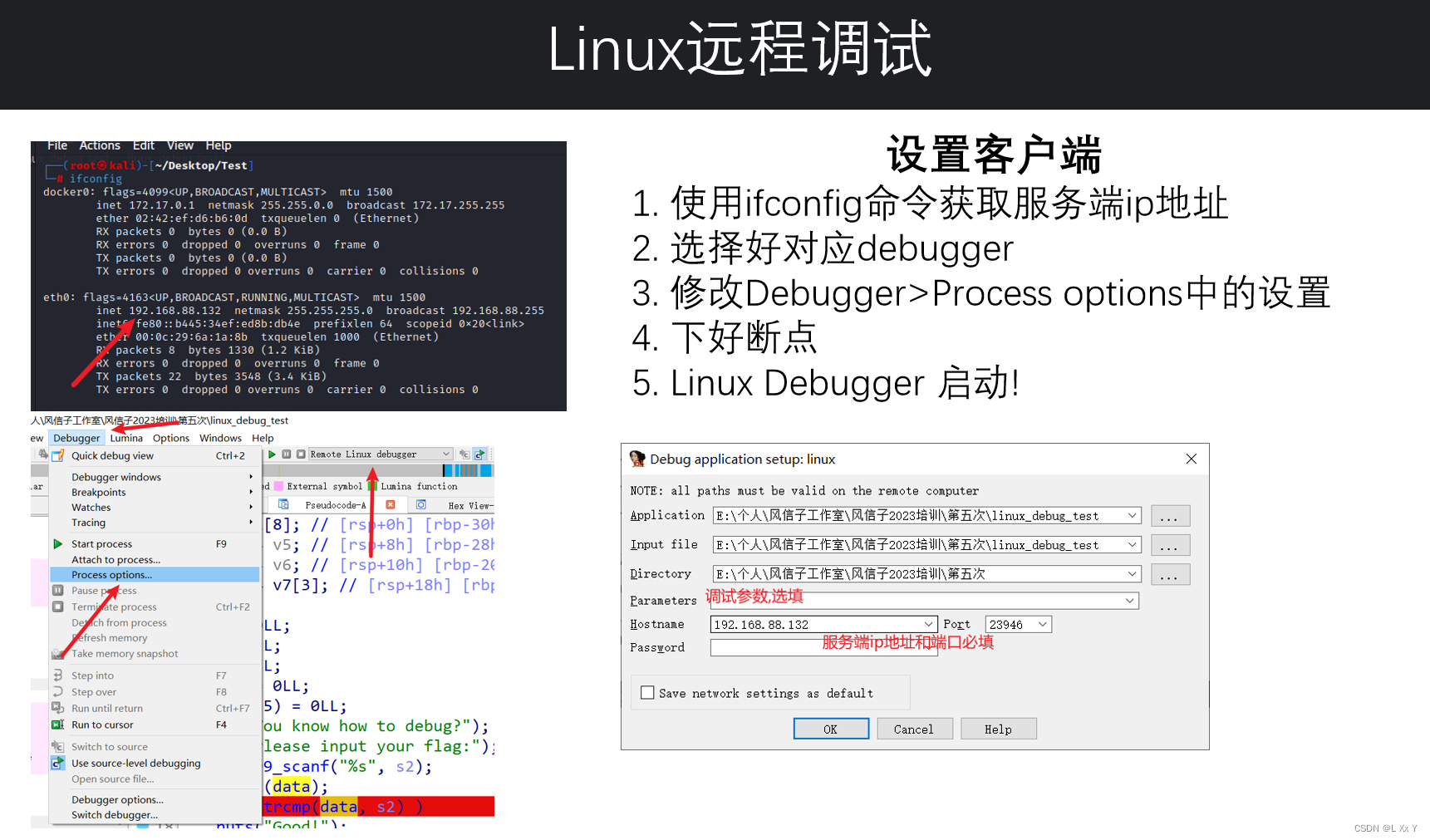This screenshot has width=1430, height=840.
Task: Expand the Application path dropdown
Action: (1132, 515)
